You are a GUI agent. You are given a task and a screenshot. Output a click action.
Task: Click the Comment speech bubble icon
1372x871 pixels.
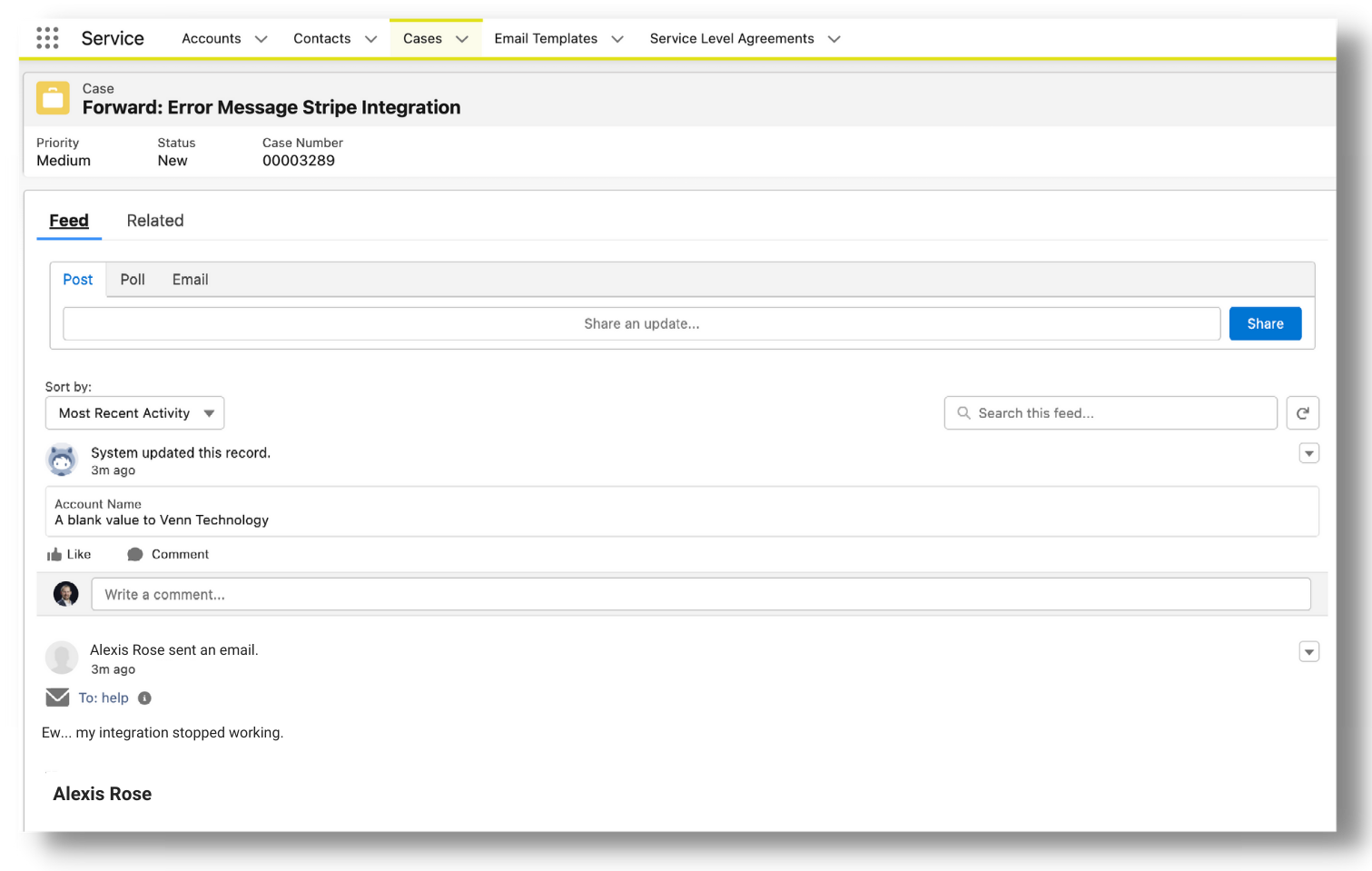(136, 554)
